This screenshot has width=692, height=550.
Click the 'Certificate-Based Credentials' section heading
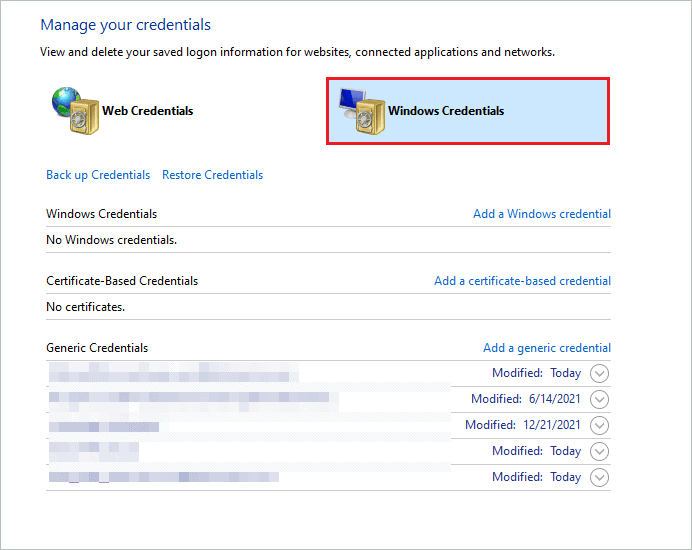pos(122,281)
